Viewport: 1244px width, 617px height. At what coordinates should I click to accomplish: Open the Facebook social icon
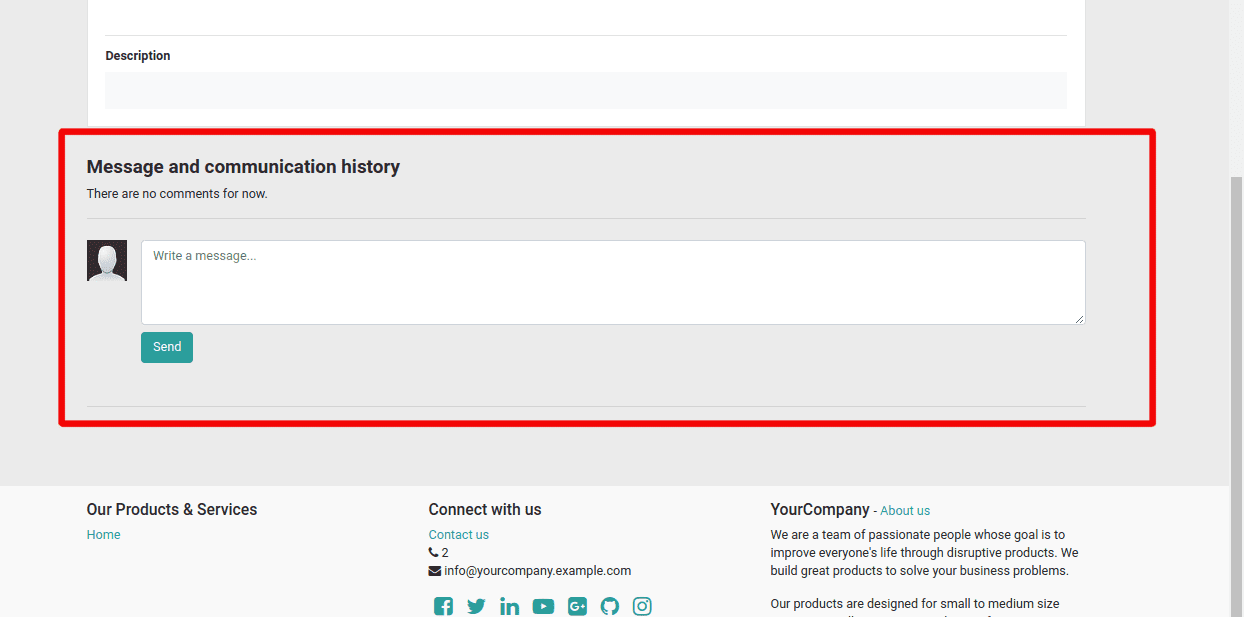click(443, 606)
